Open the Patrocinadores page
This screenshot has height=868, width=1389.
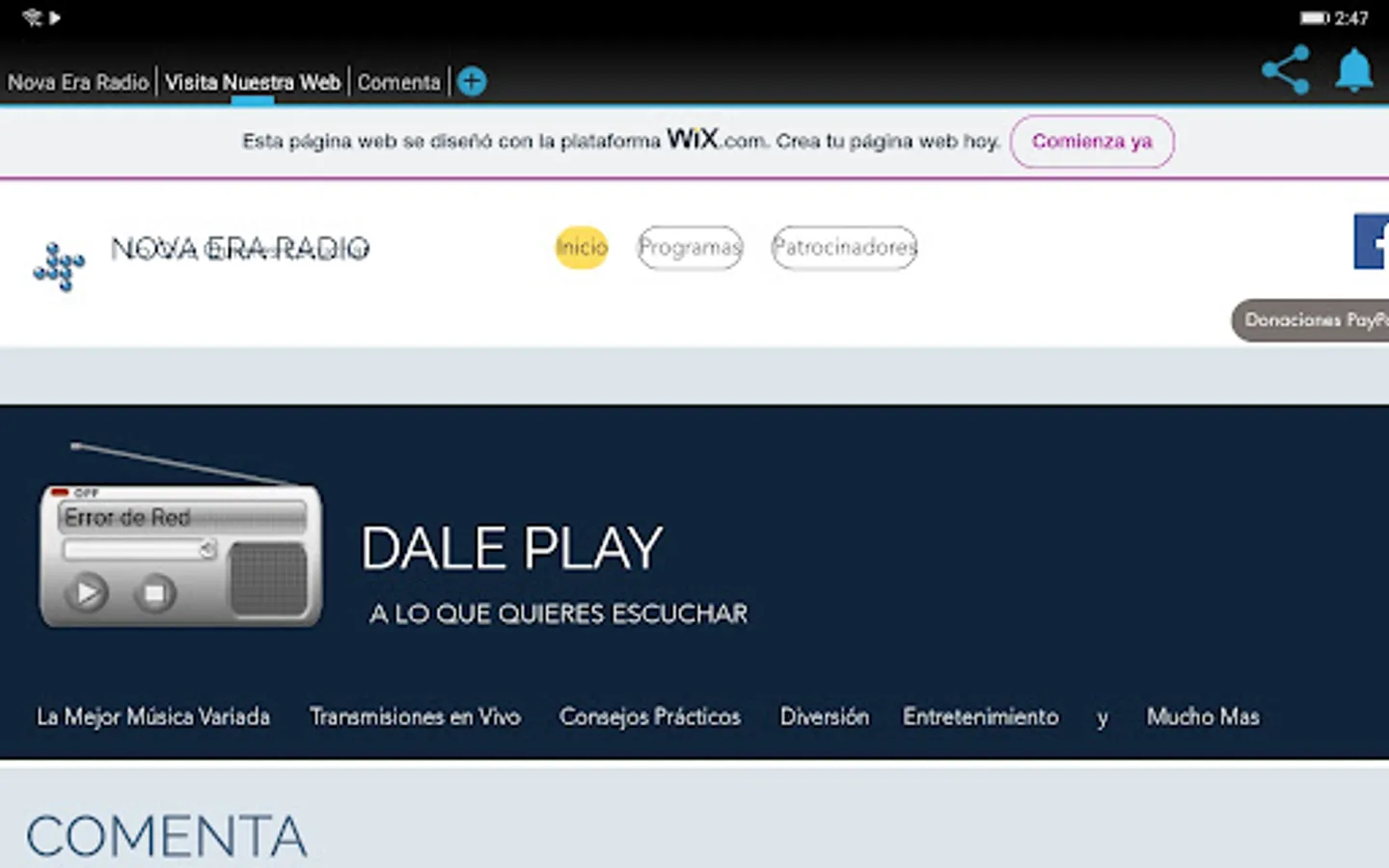coord(843,248)
